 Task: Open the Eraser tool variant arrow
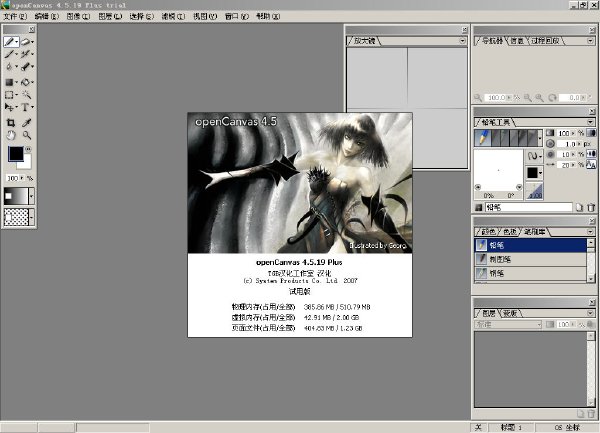(33, 42)
